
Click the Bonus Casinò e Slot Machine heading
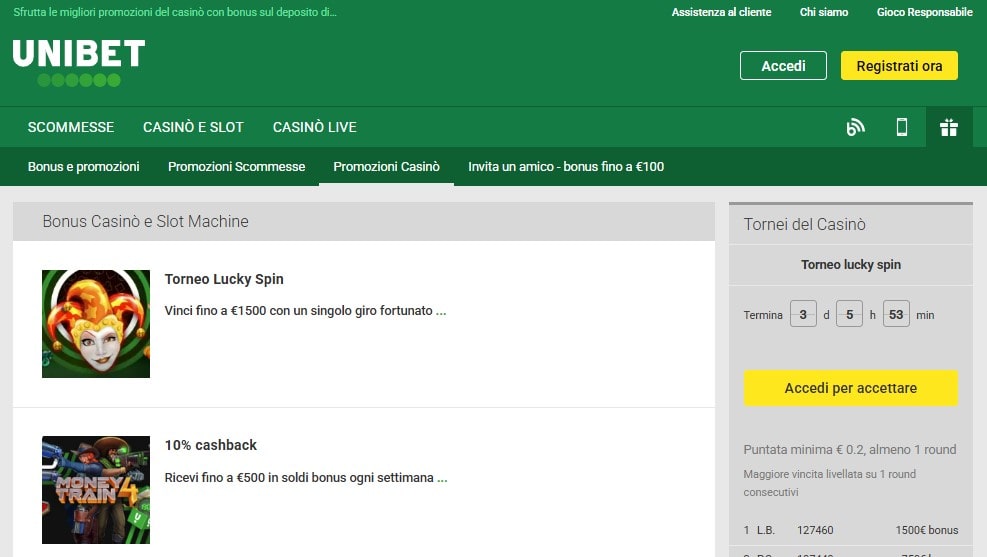point(145,222)
